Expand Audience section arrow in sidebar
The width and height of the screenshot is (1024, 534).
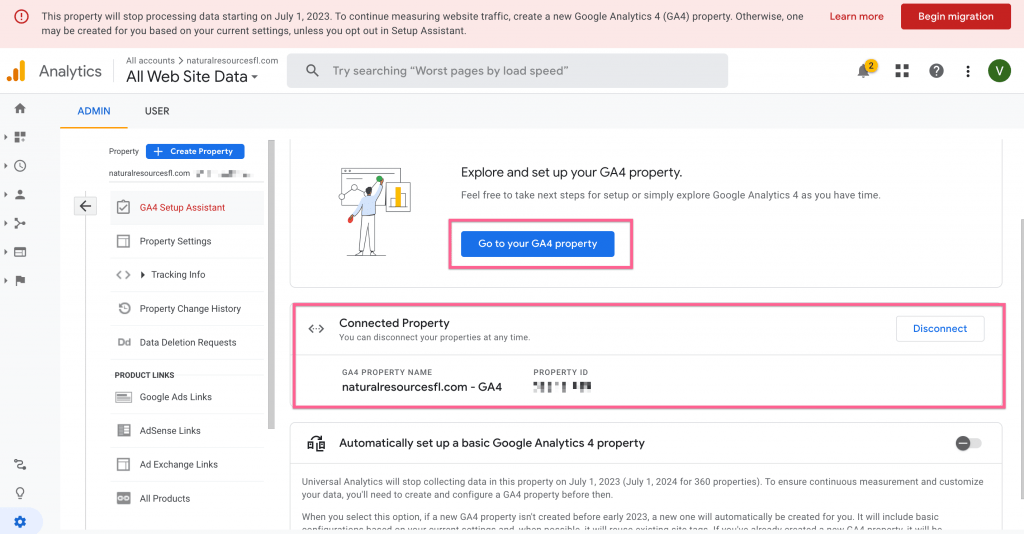tap(6, 195)
